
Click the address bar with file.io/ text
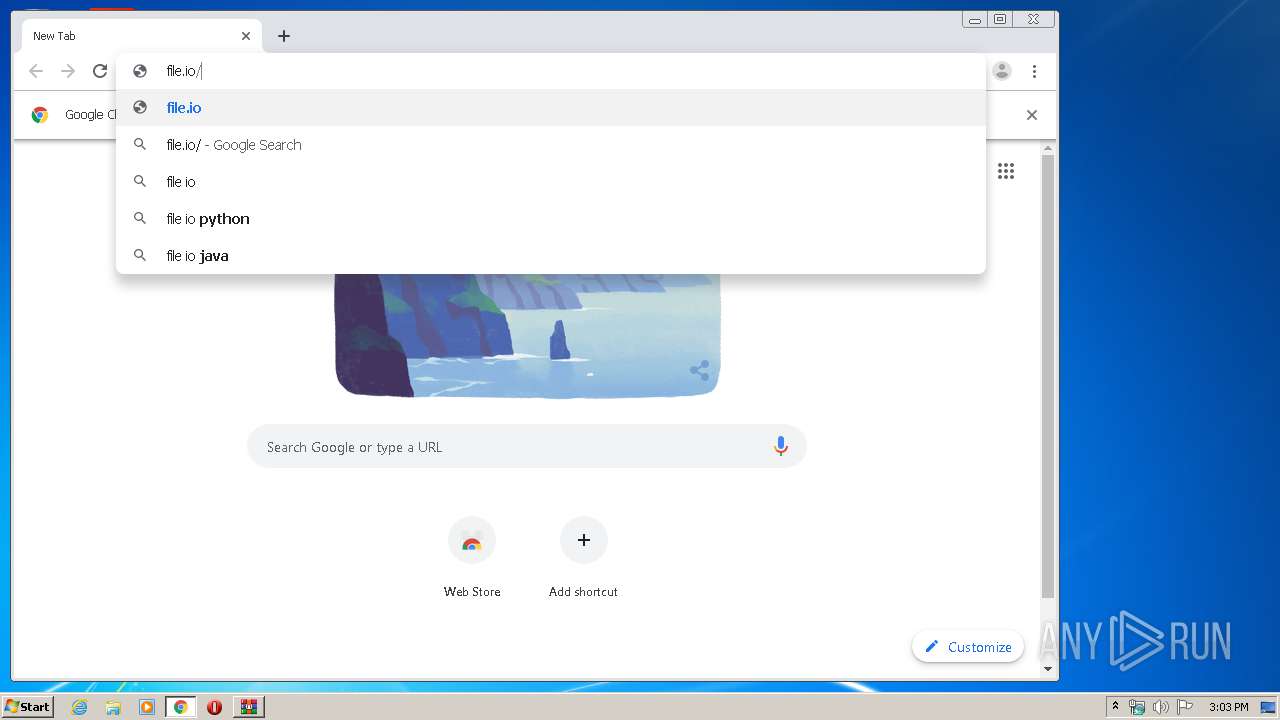click(x=551, y=71)
